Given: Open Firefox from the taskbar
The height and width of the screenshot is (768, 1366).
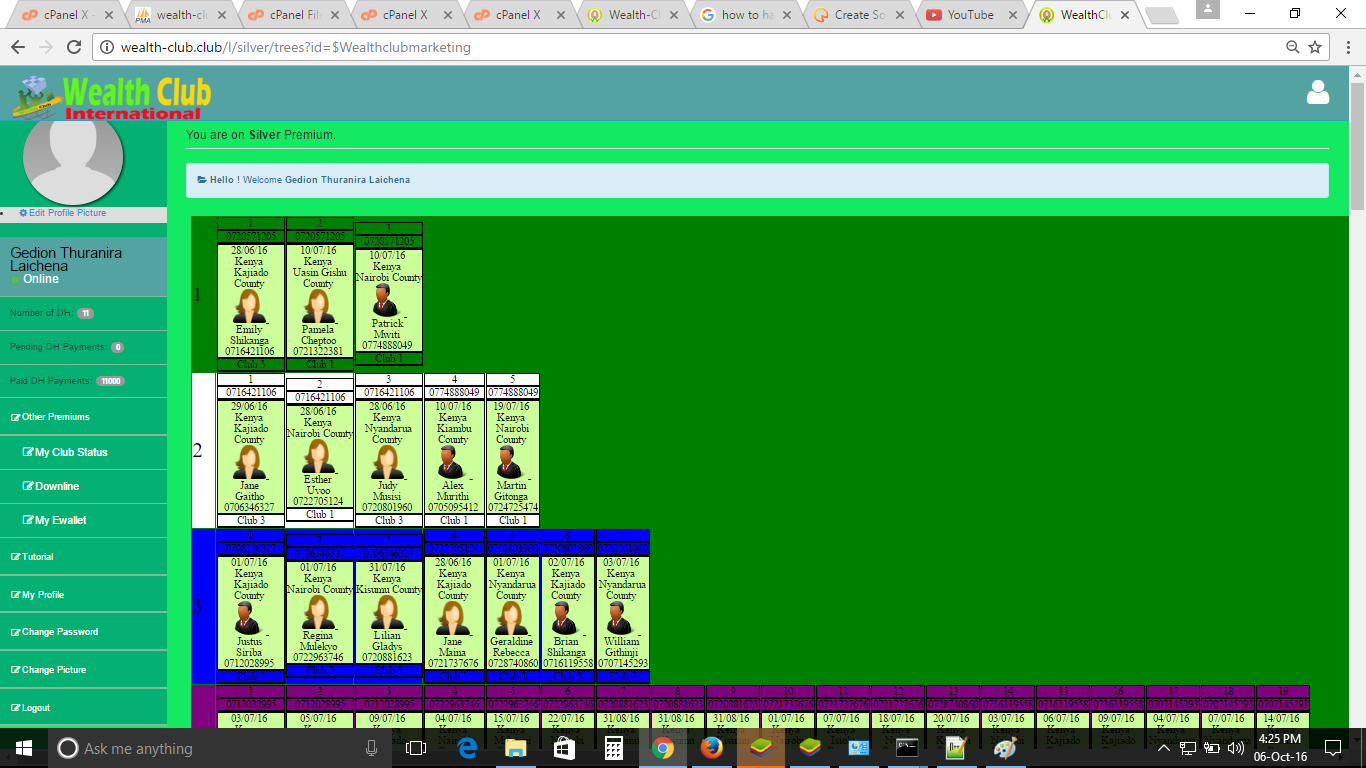Looking at the screenshot, I should click(x=711, y=747).
